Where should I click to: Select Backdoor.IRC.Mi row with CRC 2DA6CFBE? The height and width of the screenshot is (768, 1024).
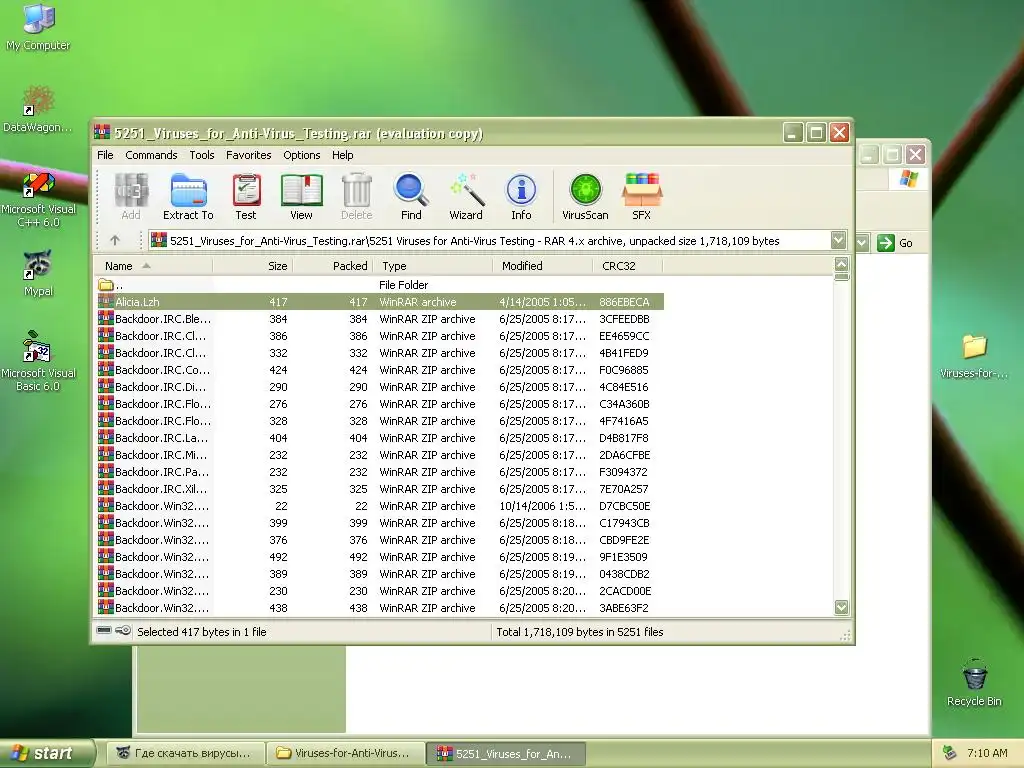point(380,455)
